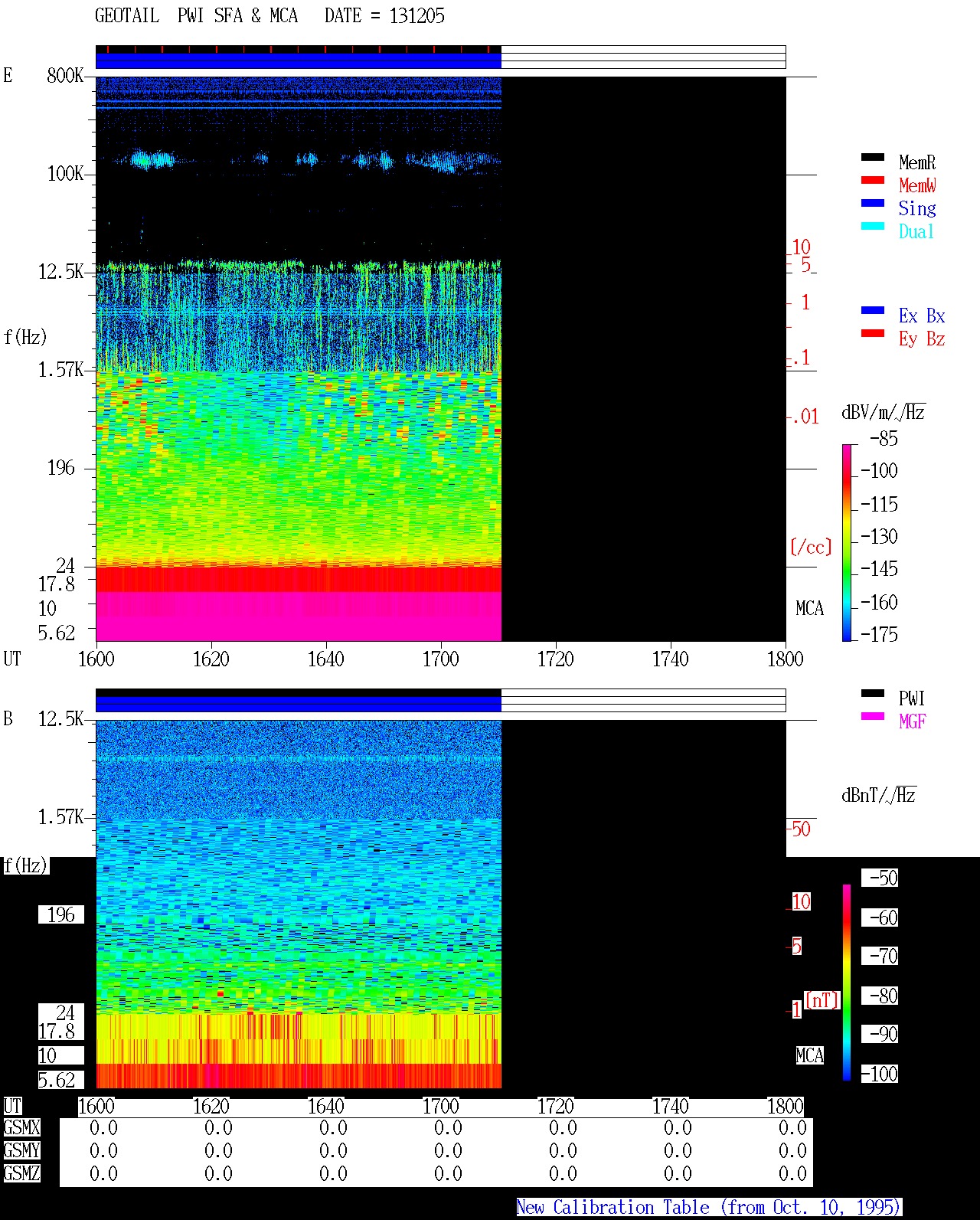Click the 12.5K label on the B panel
This screenshot has height=1220, width=980.
point(61,718)
